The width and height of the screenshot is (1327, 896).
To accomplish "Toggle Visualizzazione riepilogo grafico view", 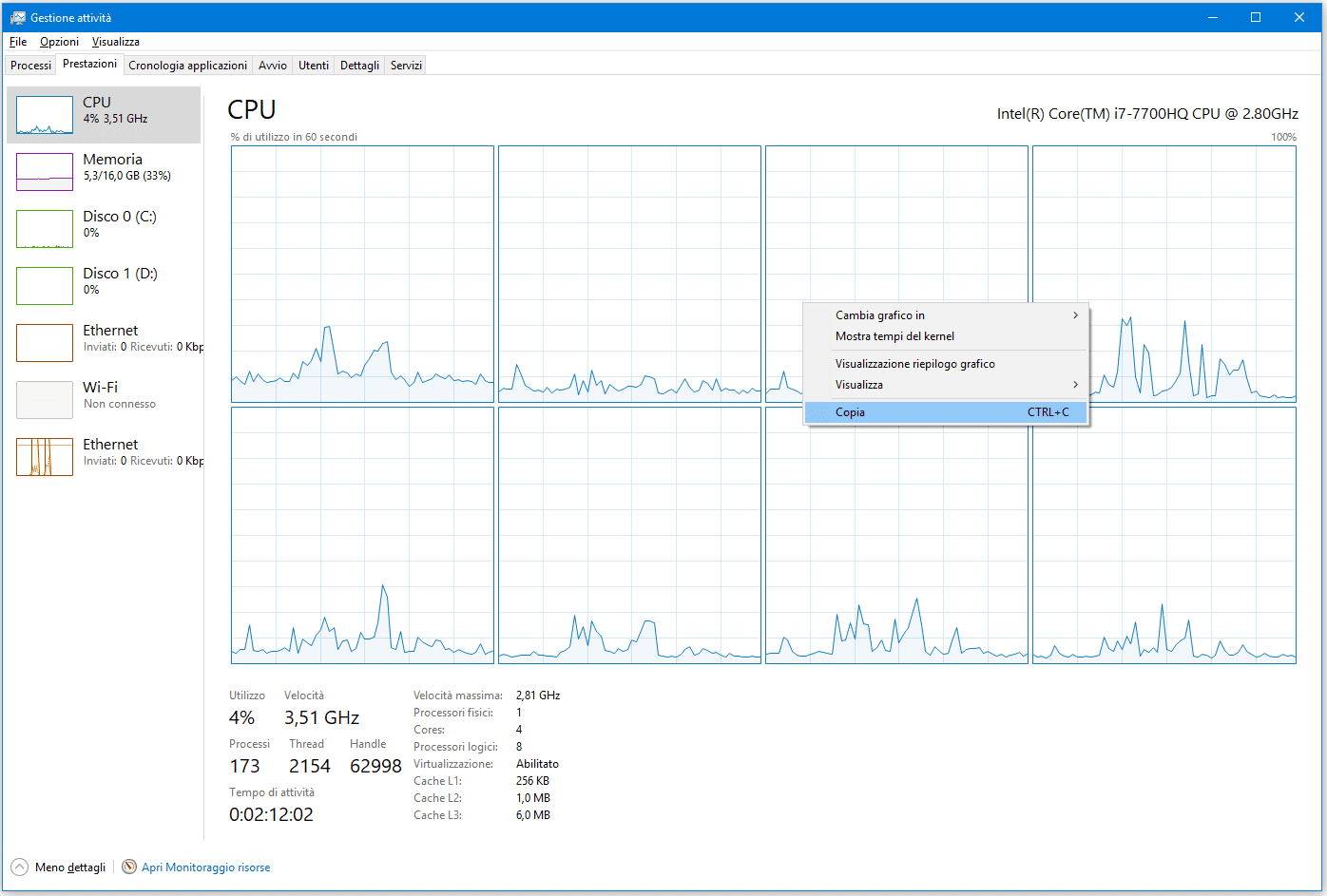I will (914, 364).
